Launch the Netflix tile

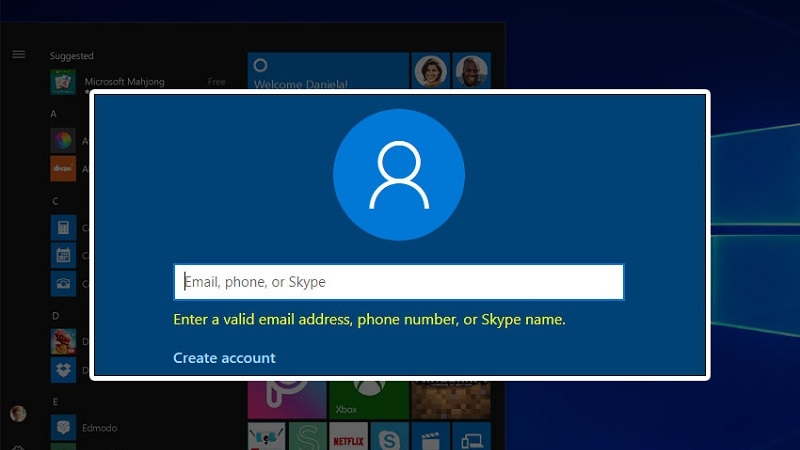pyautogui.click(x=348, y=437)
